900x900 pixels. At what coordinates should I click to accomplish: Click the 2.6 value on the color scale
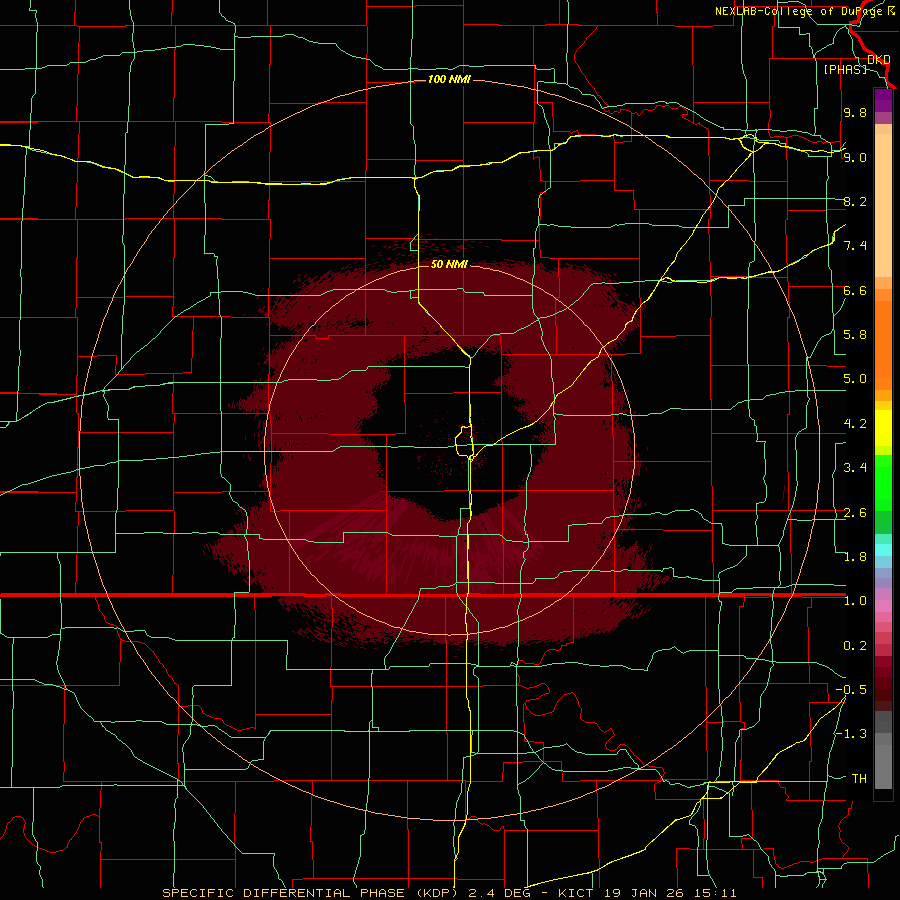(855, 513)
